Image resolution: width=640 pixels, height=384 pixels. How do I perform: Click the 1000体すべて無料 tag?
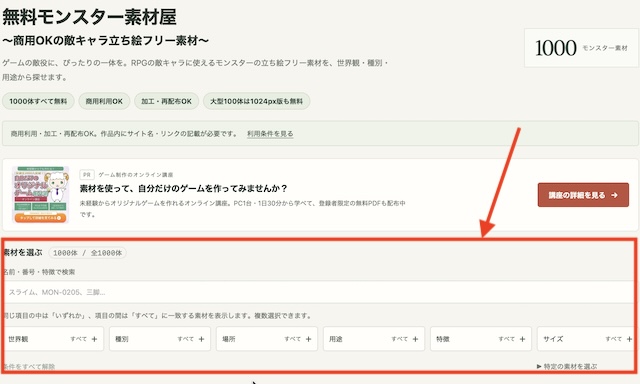(x=38, y=101)
